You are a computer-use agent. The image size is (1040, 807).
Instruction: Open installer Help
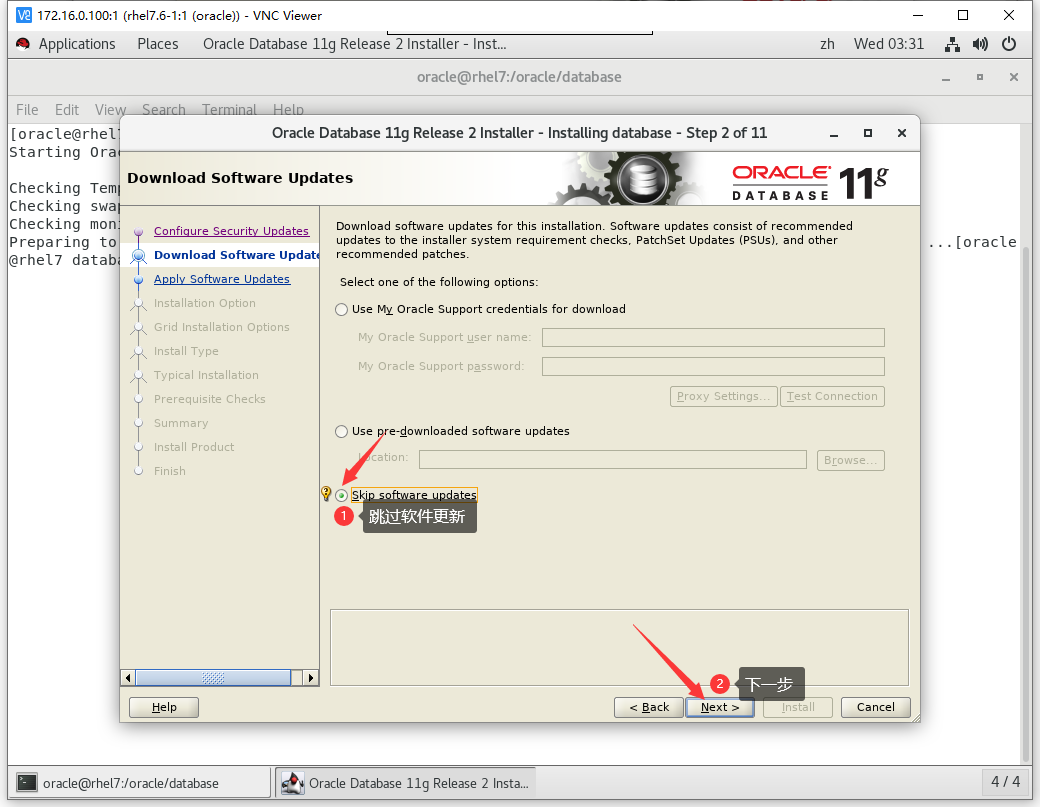click(164, 707)
